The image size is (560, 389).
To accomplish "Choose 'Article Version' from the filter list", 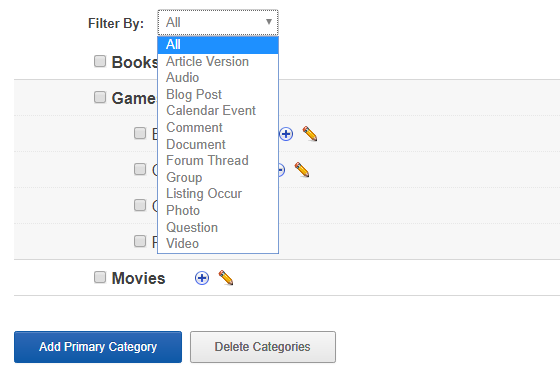I will [218, 61].
